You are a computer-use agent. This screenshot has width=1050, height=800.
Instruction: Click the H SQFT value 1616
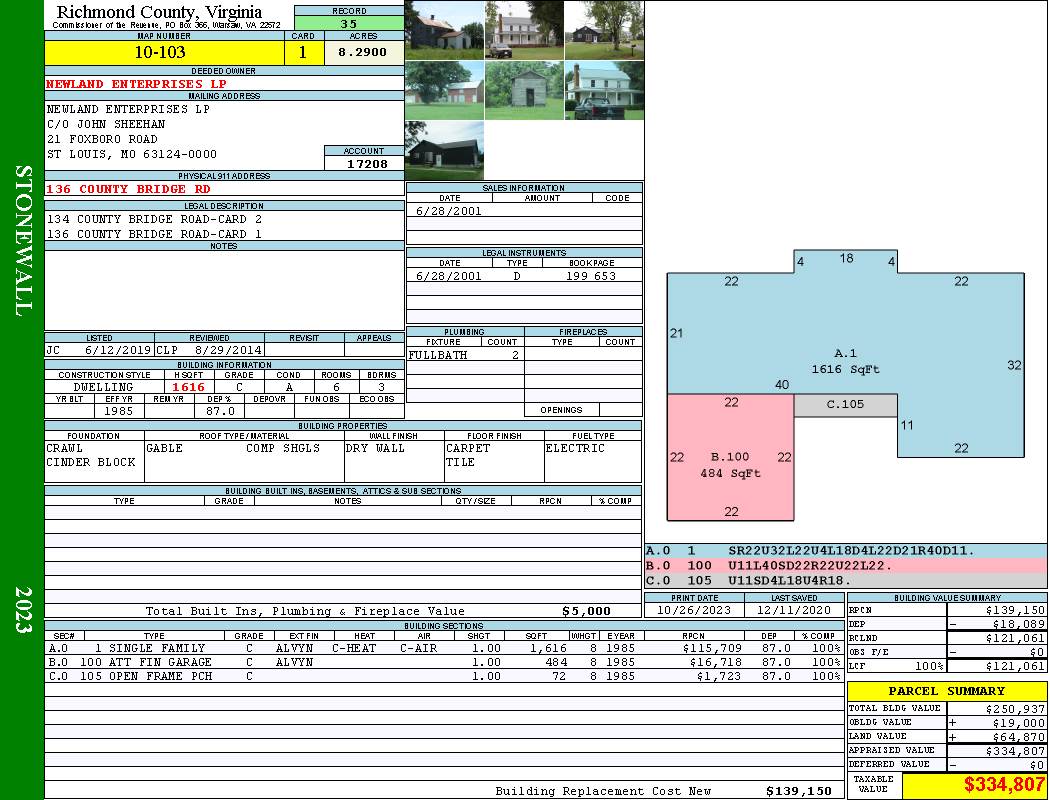(189, 387)
